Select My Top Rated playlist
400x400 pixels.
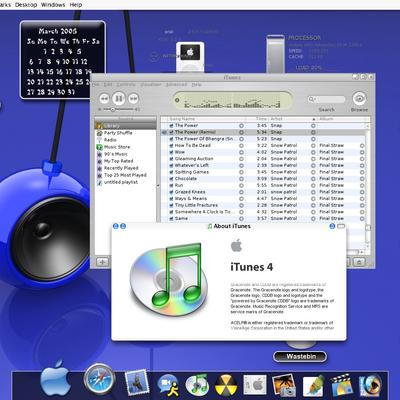118,161
